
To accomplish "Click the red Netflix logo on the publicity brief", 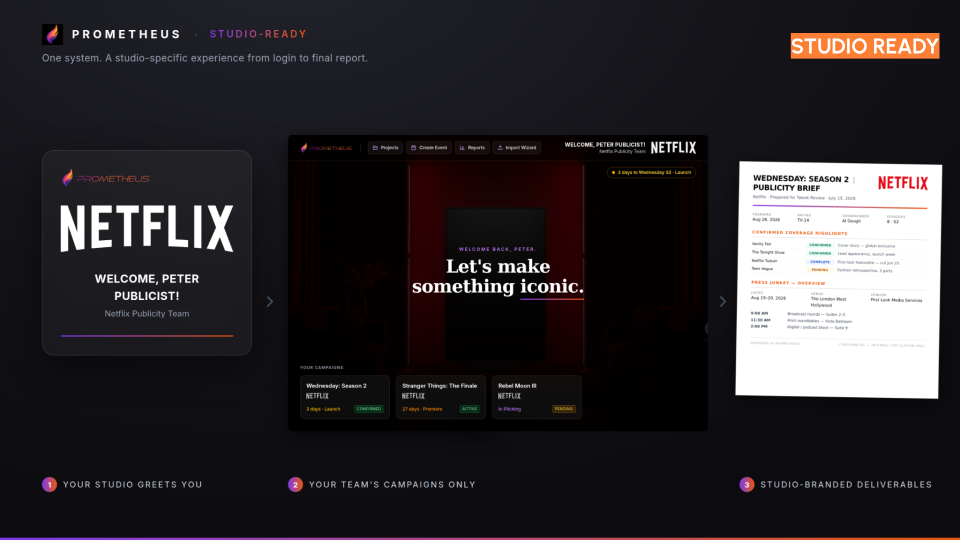I will coord(903,183).
